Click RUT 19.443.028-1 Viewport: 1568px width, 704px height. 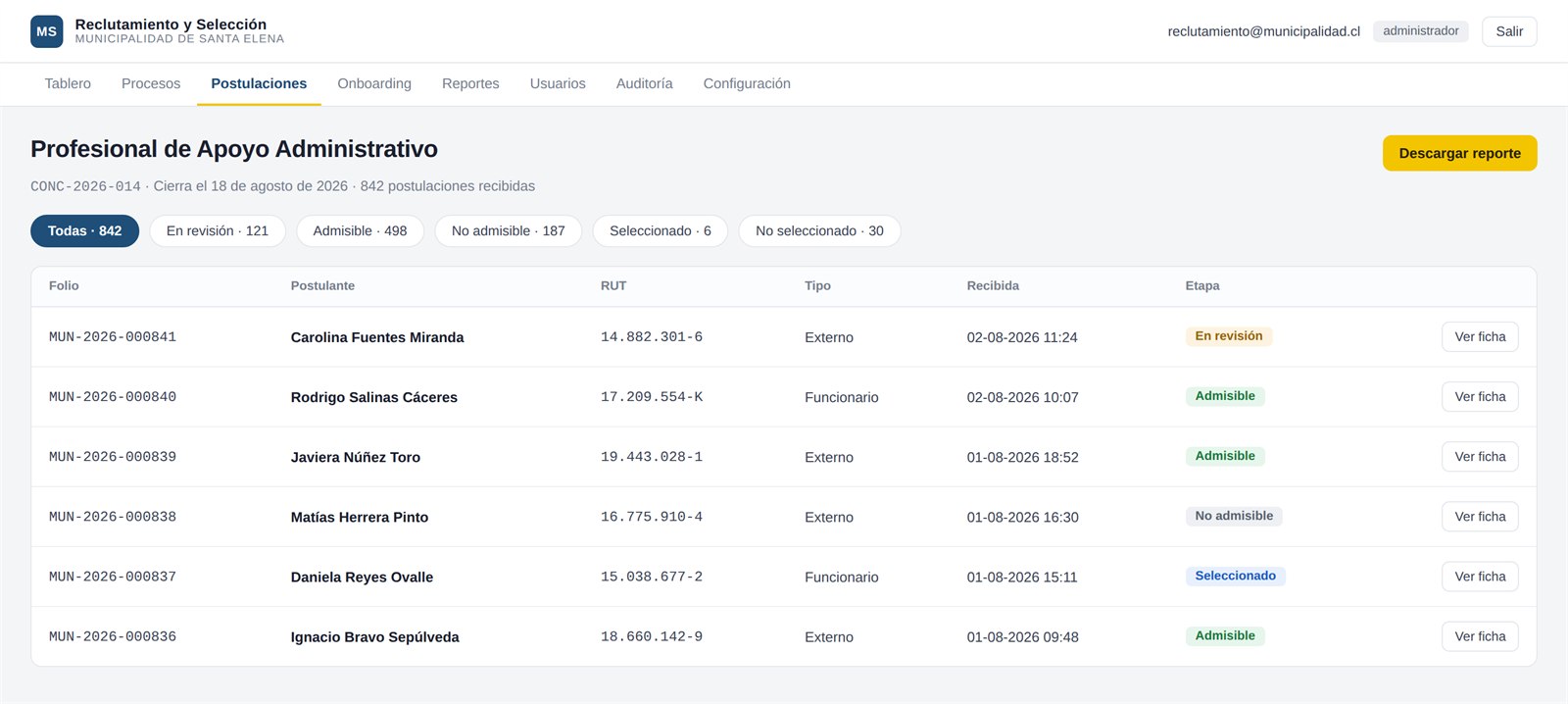coord(652,457)
